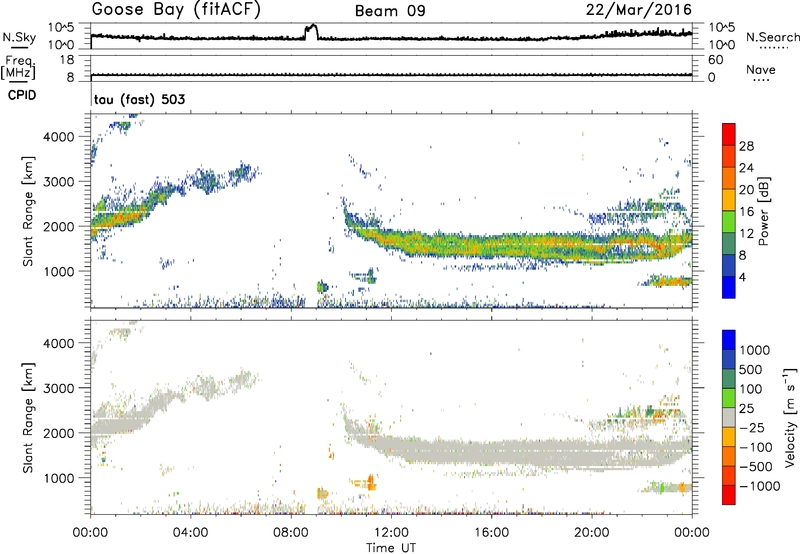Click the "24" tick on the Power colorbar
This screenshot has width=800, height=554.
pos(746,168)
